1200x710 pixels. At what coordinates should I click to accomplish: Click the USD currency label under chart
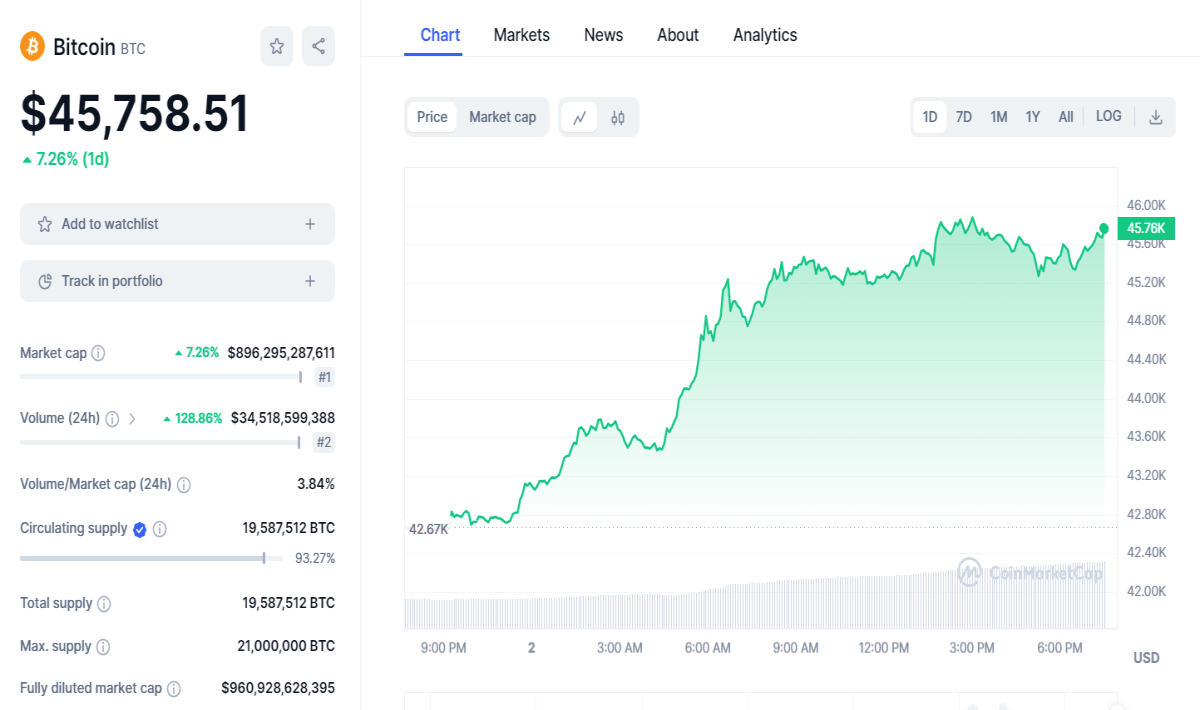click(1146, 658)
